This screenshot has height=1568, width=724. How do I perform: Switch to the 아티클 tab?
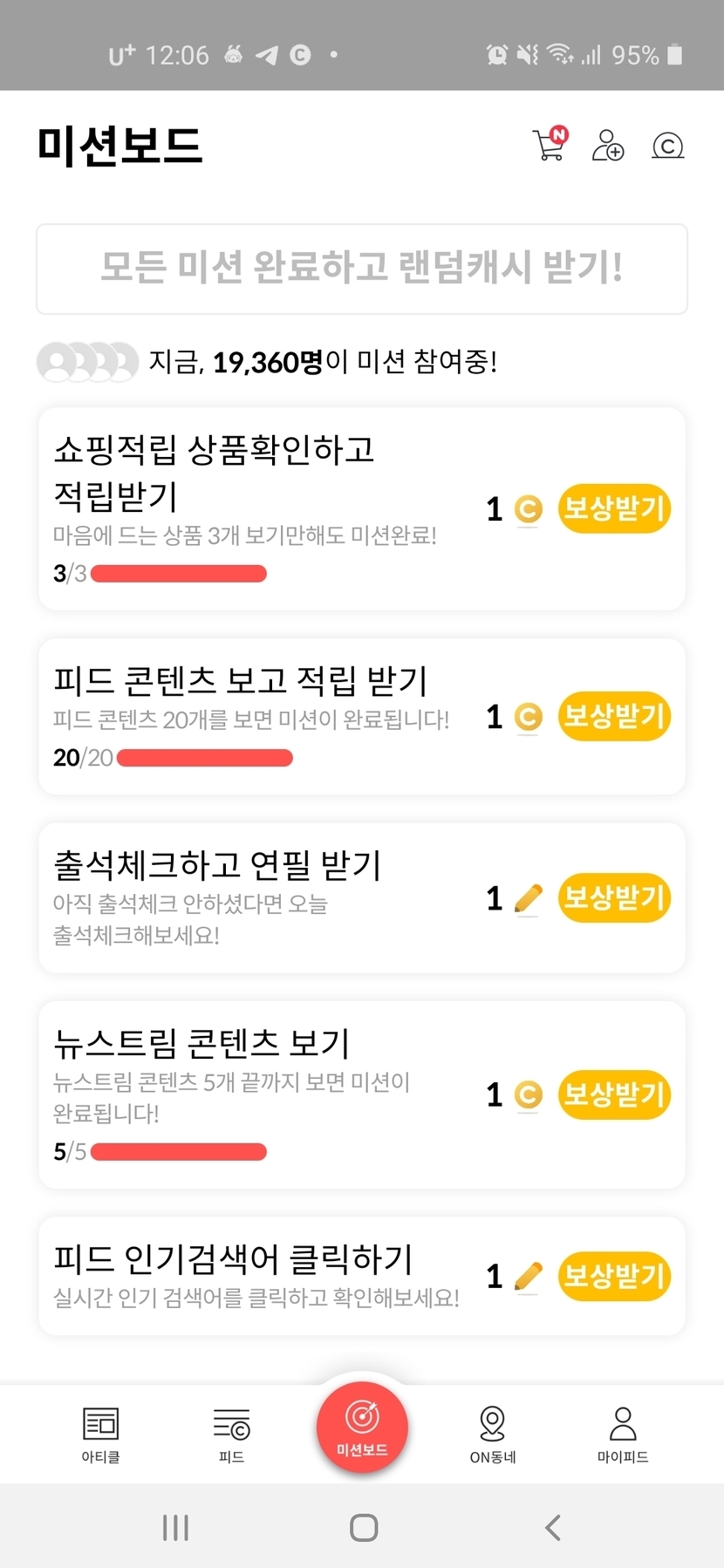(100, 1434)
